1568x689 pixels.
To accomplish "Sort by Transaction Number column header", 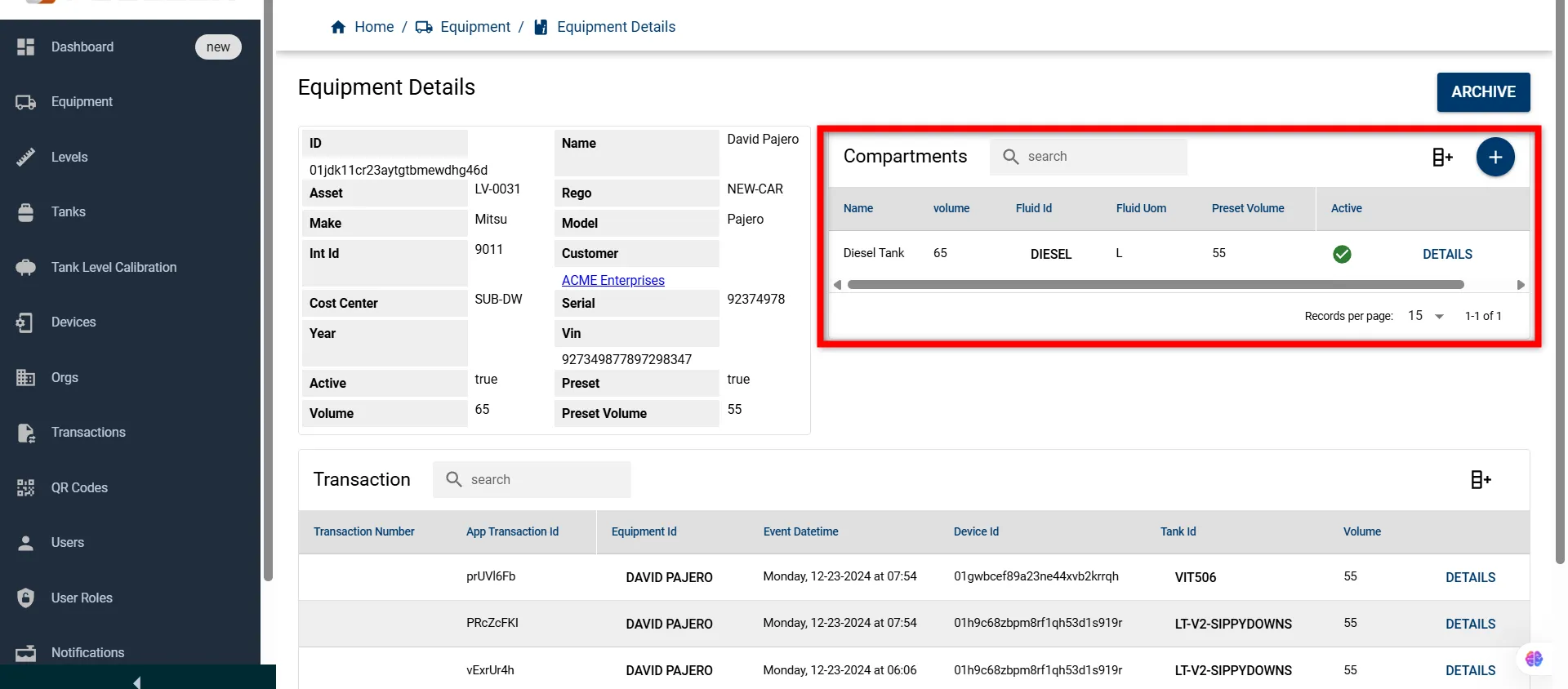I will coord(364,531).
